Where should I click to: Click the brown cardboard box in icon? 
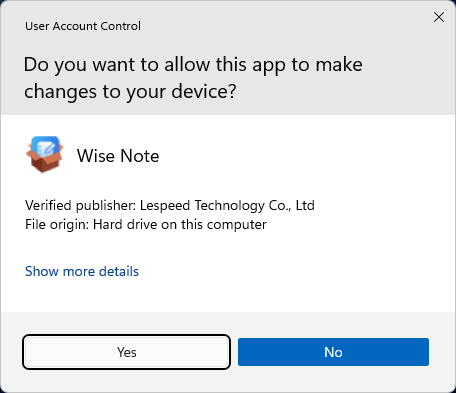coord(45,163)
